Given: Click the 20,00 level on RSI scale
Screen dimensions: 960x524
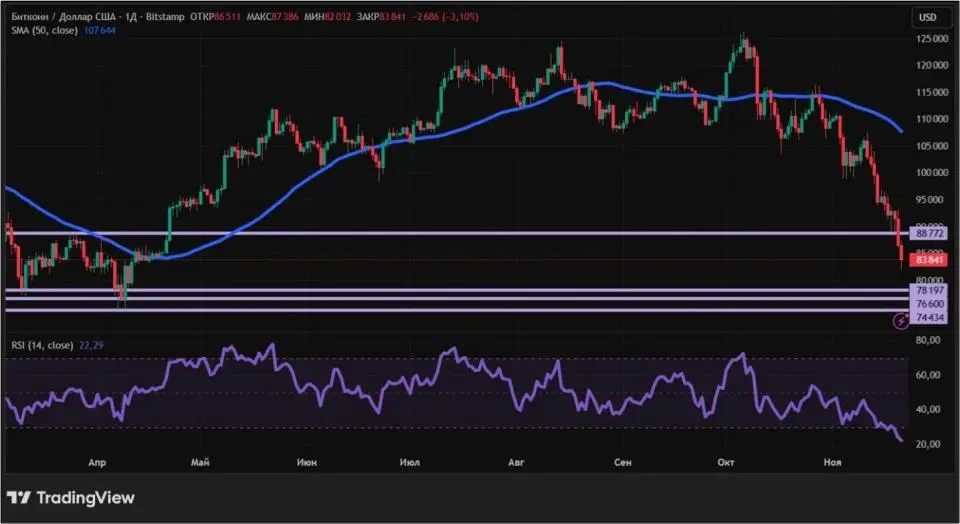Looking at the screenshot, I should click(929, 444).
